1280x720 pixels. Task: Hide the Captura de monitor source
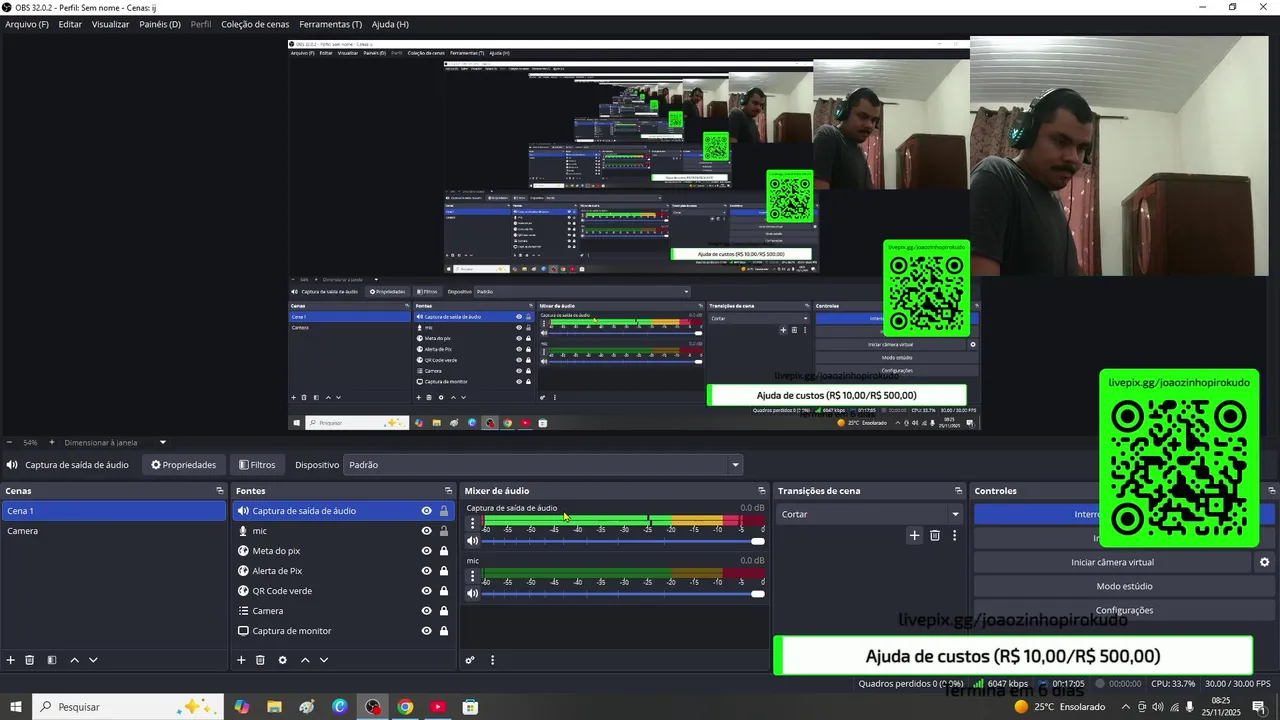pyautogui.click(x=426, y=631)
